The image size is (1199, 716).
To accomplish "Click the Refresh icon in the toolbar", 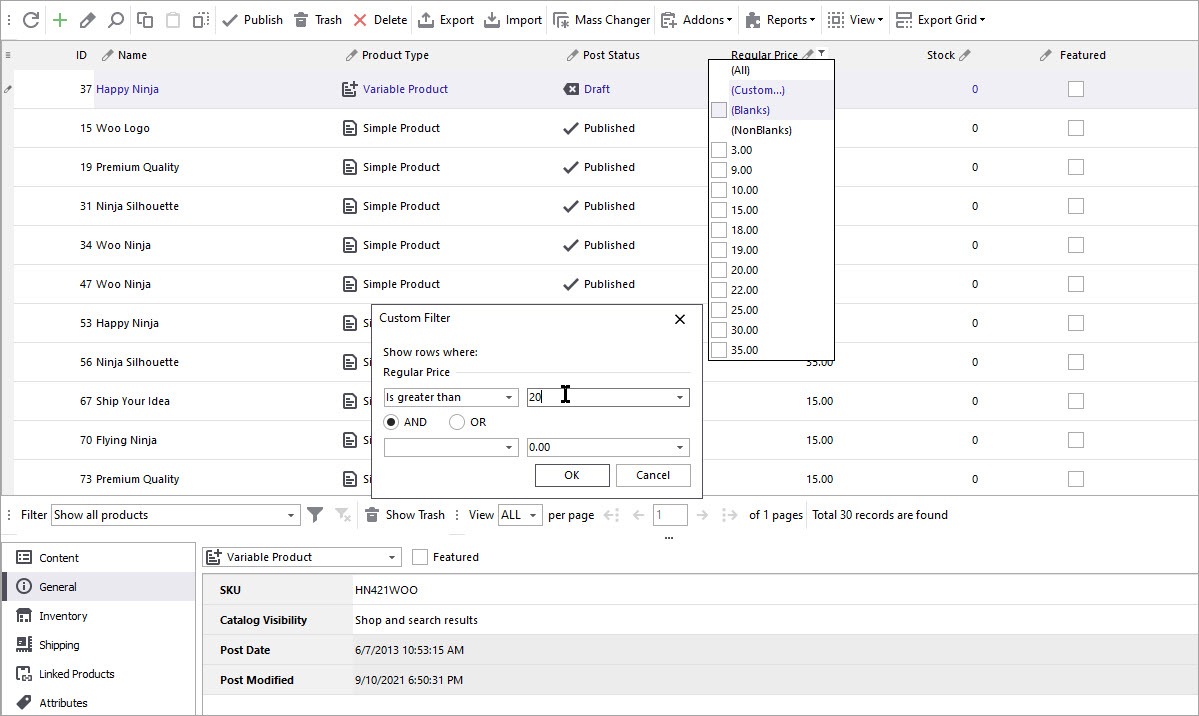I will (33, 19).
